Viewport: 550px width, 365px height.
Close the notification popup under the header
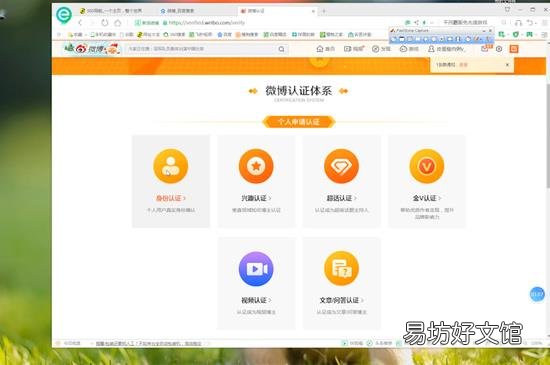tap(507, 65)
